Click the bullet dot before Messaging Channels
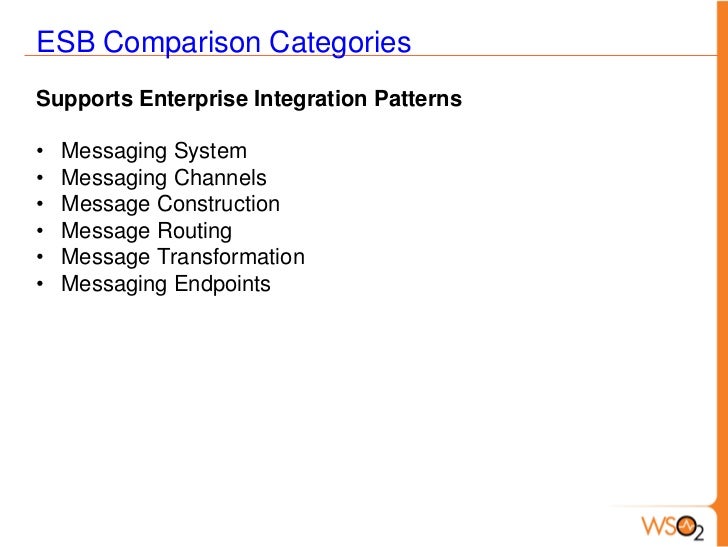 (x=40, y=177)
